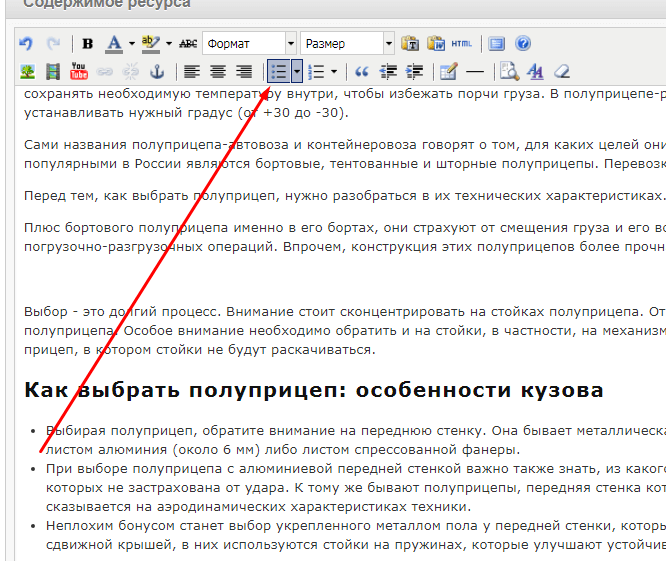Click bullet item starting 'При выборе полуприцепа с алюминиевой'
Viewport: 666px width, 561px height.
click(x=356, y=488)
